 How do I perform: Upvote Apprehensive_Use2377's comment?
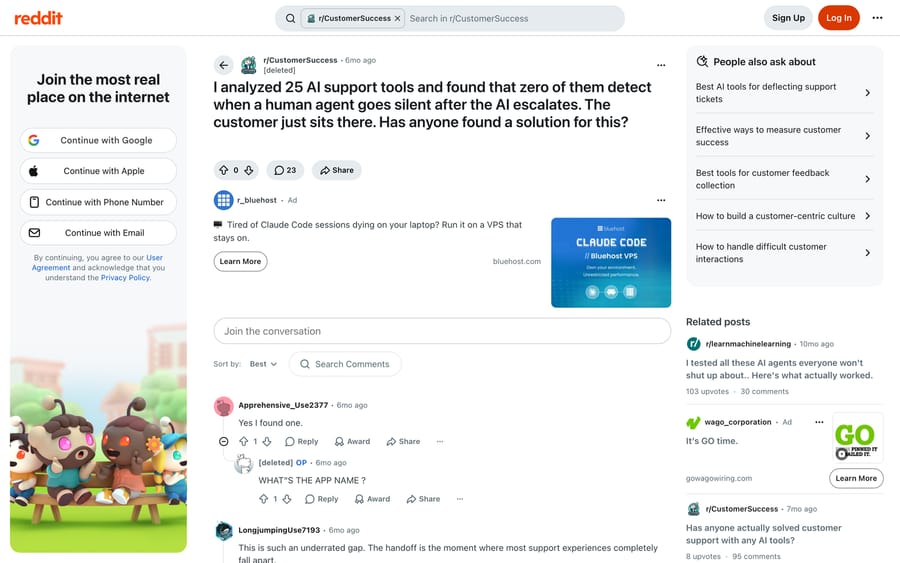243,441
